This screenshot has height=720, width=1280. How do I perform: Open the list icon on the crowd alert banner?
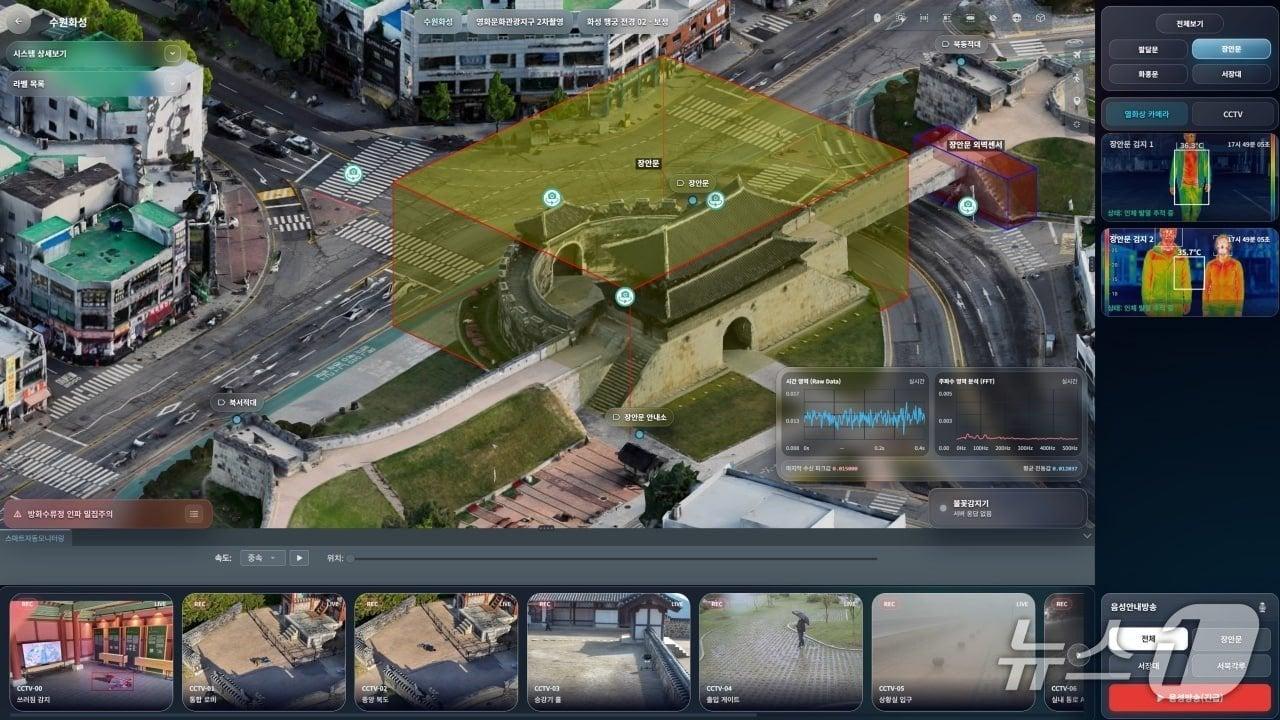pos(194,513)
